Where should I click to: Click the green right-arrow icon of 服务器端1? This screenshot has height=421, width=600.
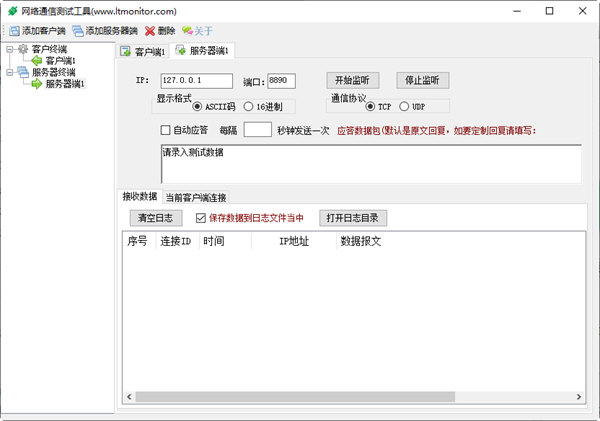coord(37,84)
